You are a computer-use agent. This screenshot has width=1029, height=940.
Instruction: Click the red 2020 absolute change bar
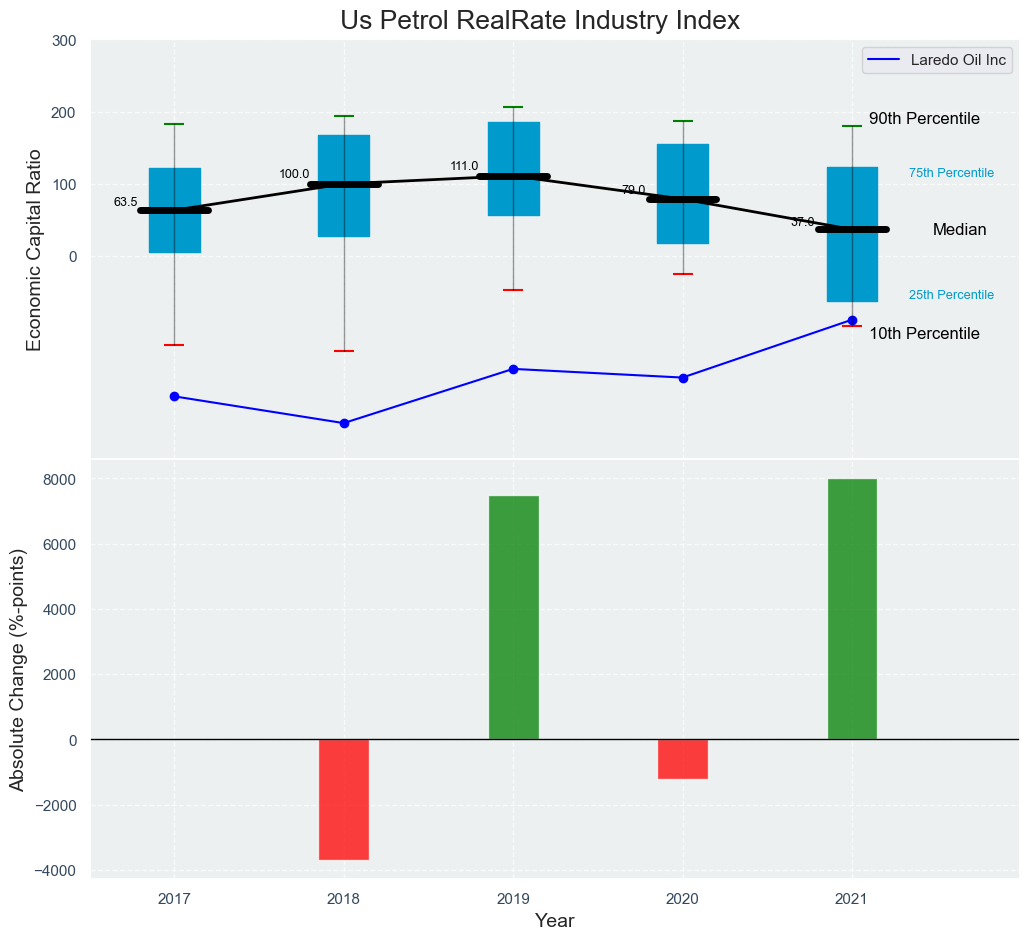683,759
